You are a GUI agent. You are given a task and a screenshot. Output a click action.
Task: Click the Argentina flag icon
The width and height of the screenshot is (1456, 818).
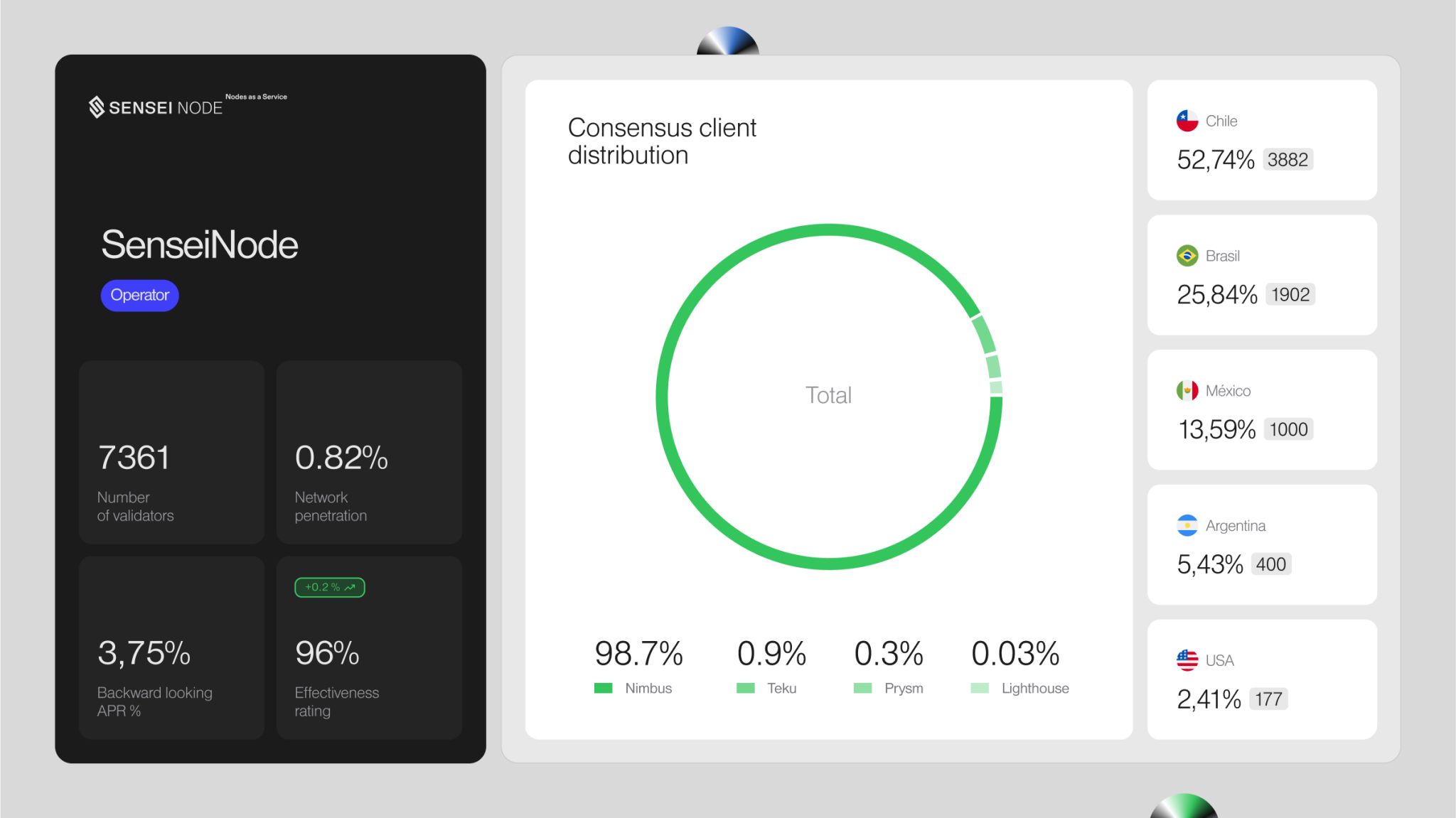[x=1187, y=525]
